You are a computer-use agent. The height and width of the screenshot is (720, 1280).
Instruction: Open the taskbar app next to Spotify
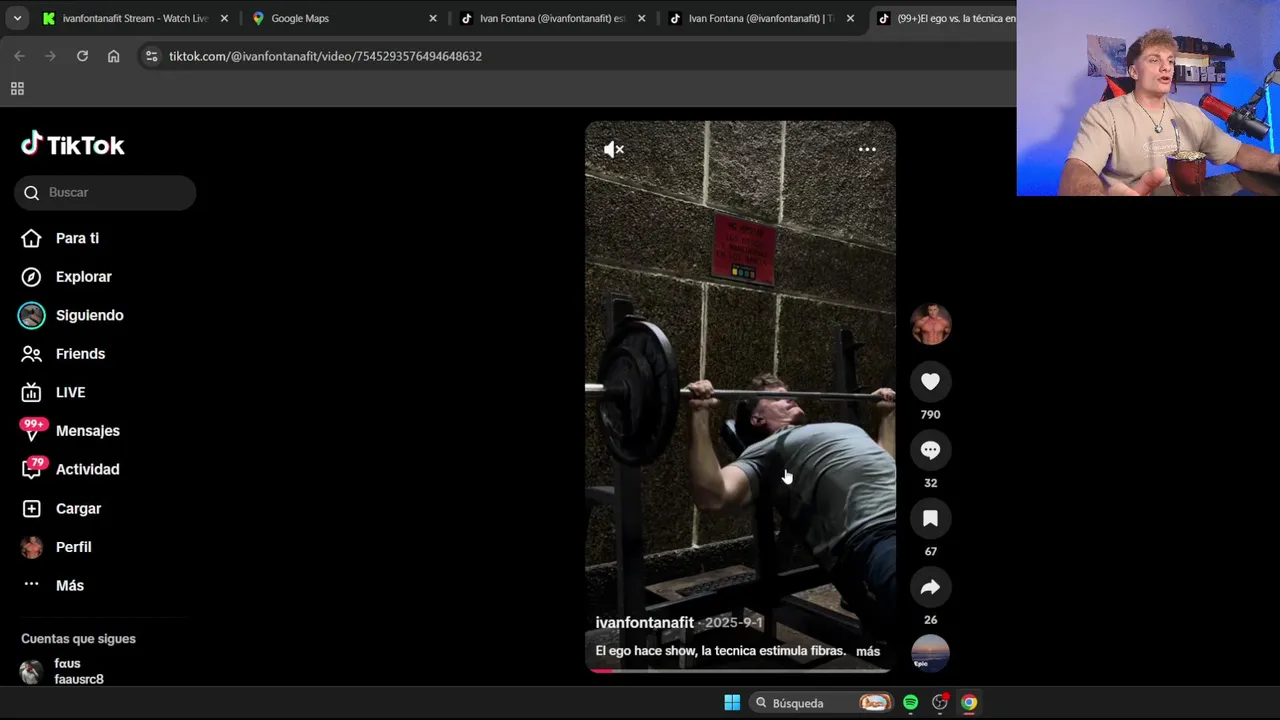point(940,703)
